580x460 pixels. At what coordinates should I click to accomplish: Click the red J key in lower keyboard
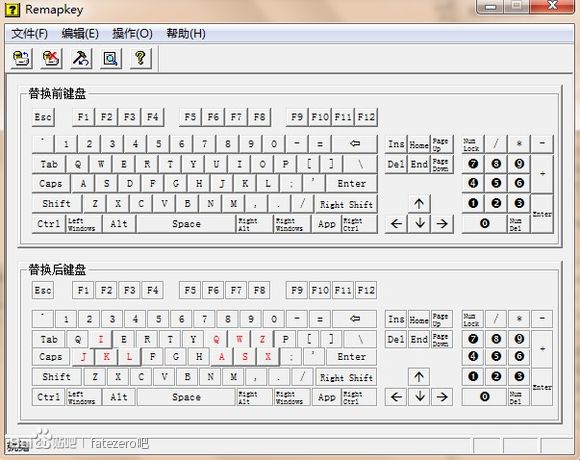pyautogui.click(x=84, y=357)
